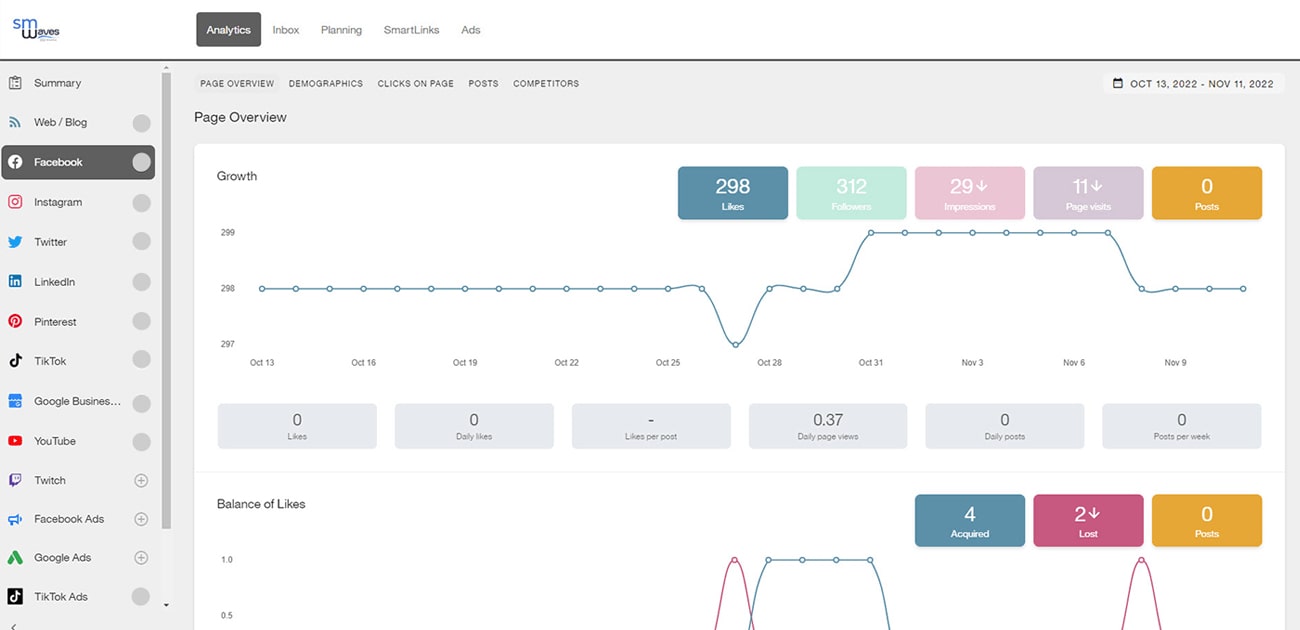The height and width of the screenshot is (630, 1300).
Task: Click the sidebar vertical scrollbar thumb
Action: click(x=166, y=300)
